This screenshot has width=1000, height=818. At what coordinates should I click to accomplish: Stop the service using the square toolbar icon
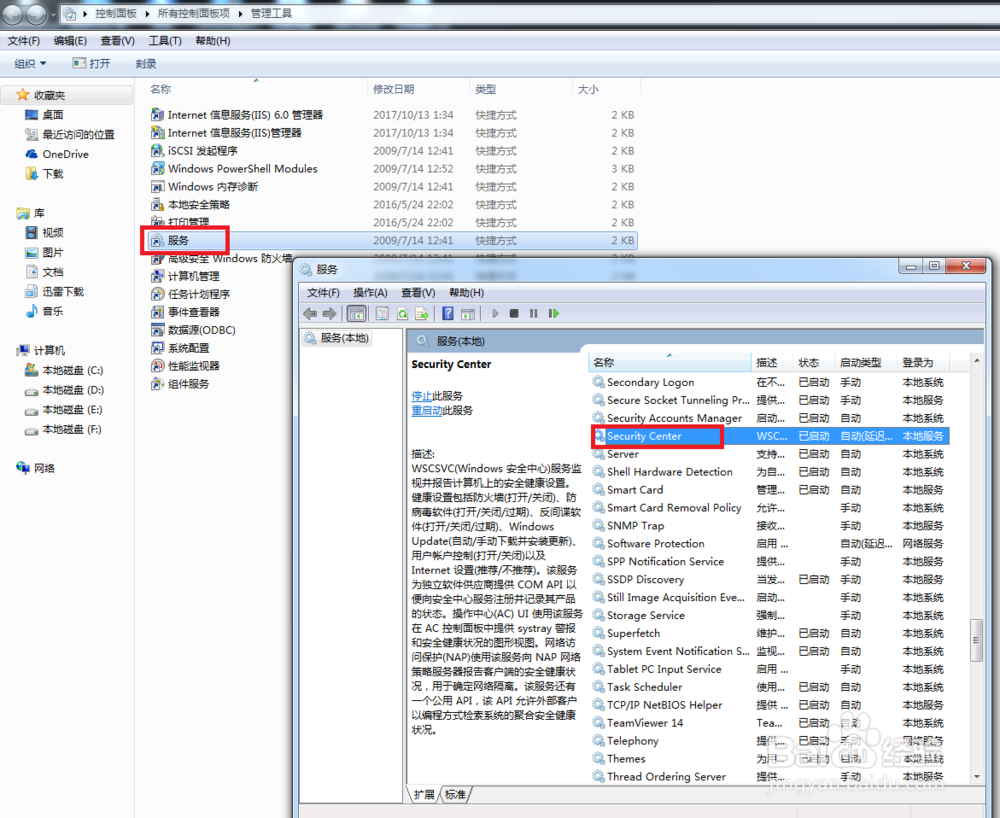(x=512, y=313)
